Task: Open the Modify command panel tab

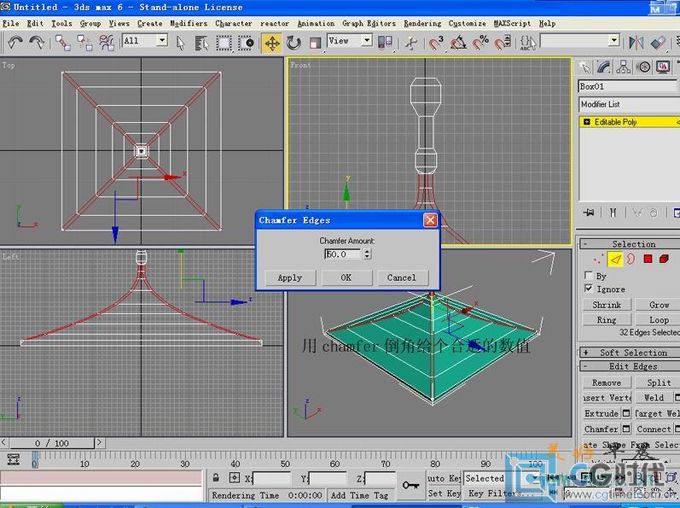Action: [604, 67]
